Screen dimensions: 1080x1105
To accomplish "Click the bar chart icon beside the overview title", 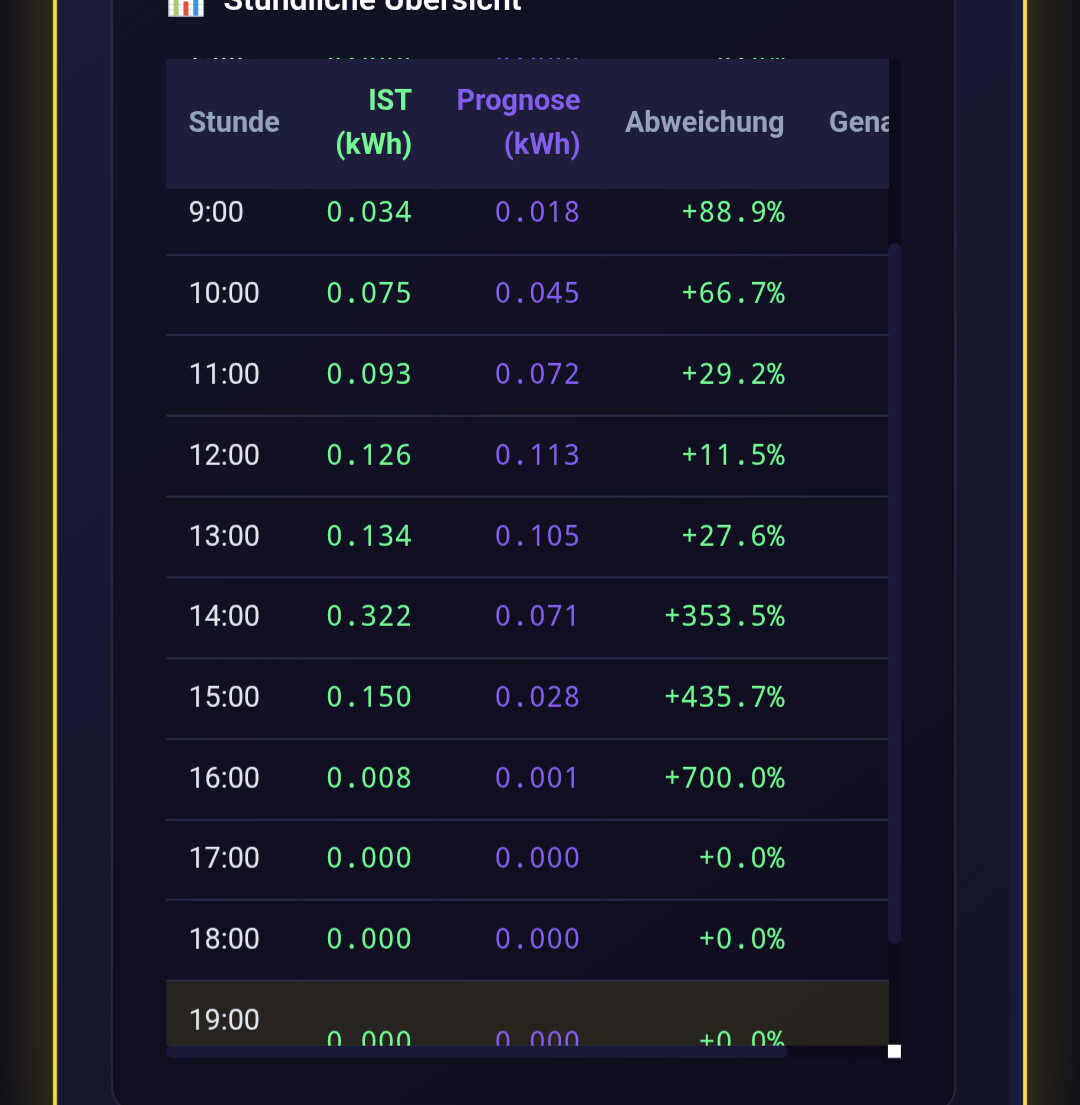I will coord(186,5).
